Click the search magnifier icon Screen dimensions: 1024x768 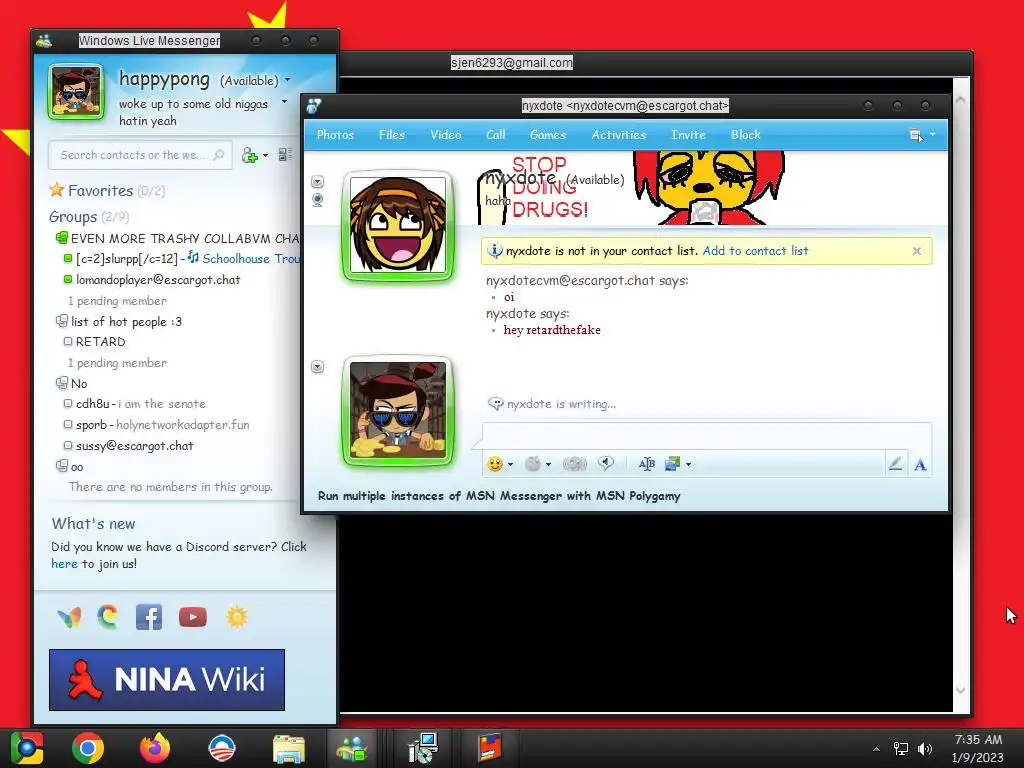click(x=219, y=155)
